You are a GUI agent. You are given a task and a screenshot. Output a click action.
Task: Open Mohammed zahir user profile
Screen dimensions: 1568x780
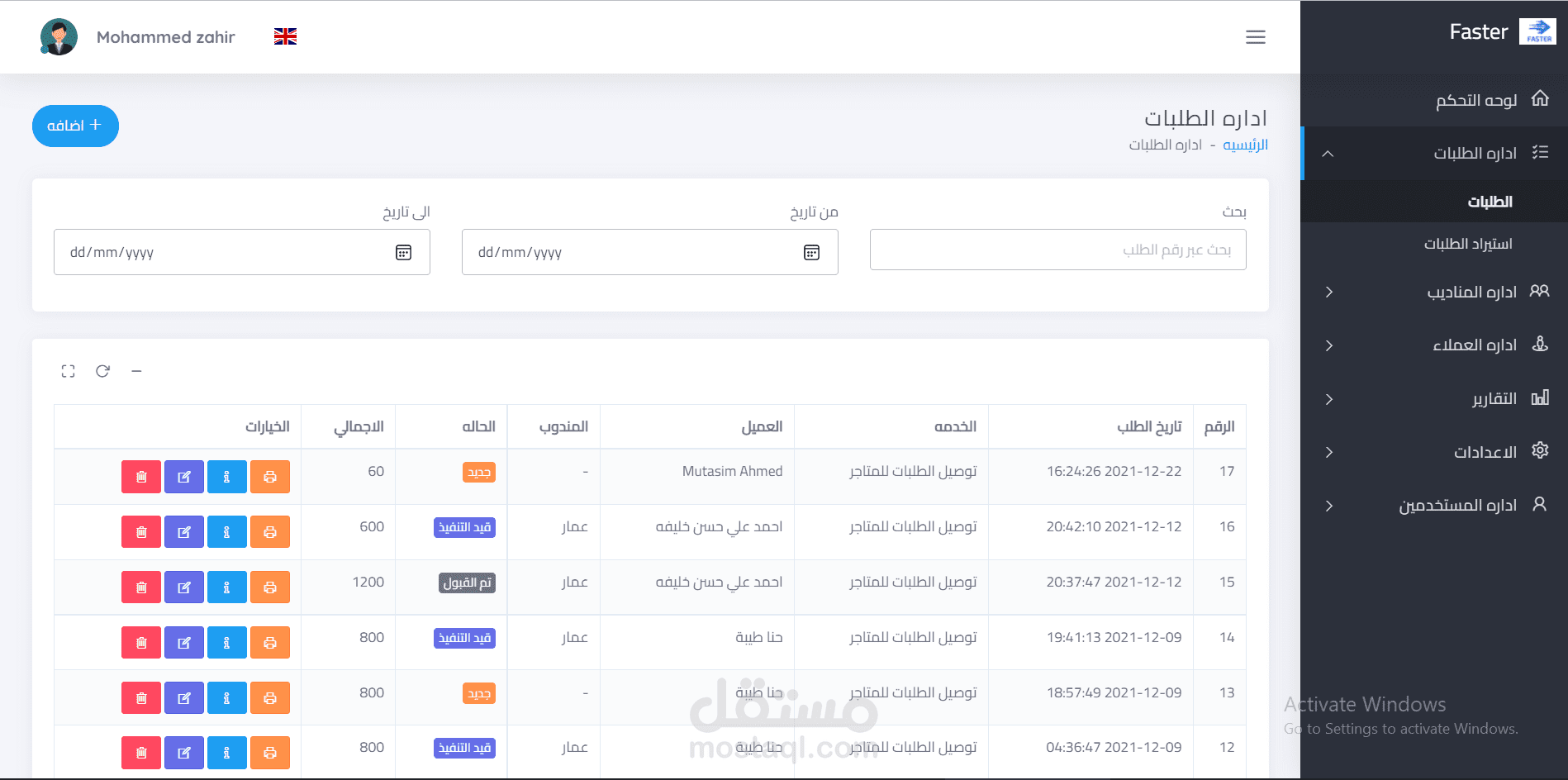pyautogui.click(x=166, y=37)
